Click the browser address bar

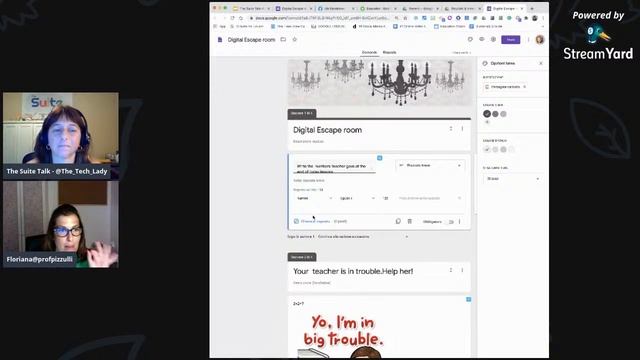pos(322,18)
